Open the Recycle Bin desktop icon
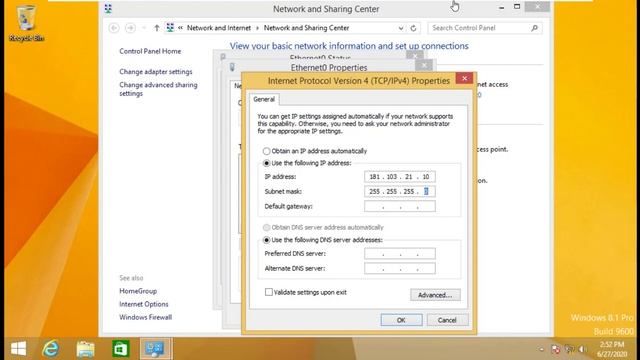The image size is (640, 360). 26,23
